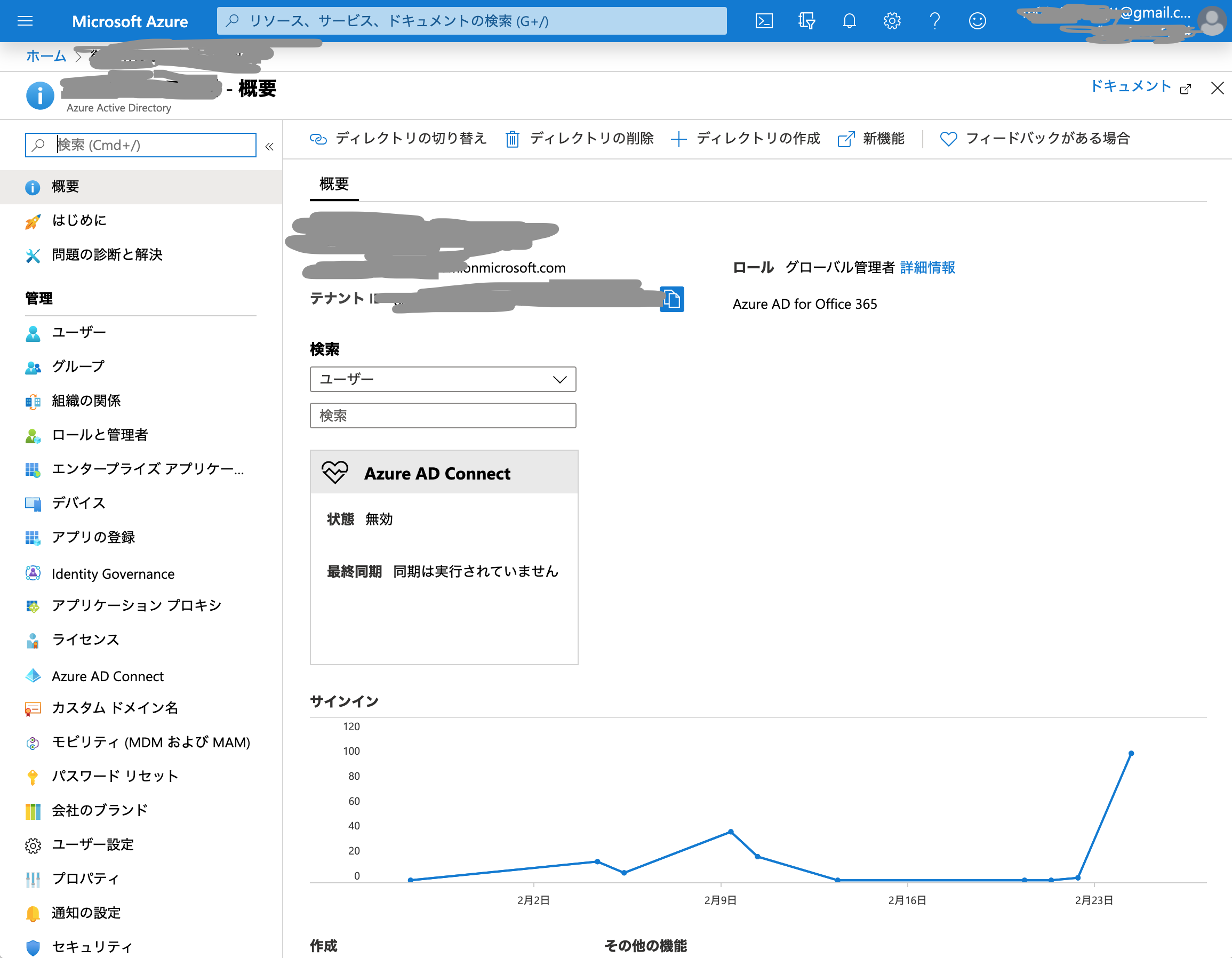Viewport: 1232px width, 958px height.
Task: Click the グループ icon in sidebar
Action: [33, 368]
